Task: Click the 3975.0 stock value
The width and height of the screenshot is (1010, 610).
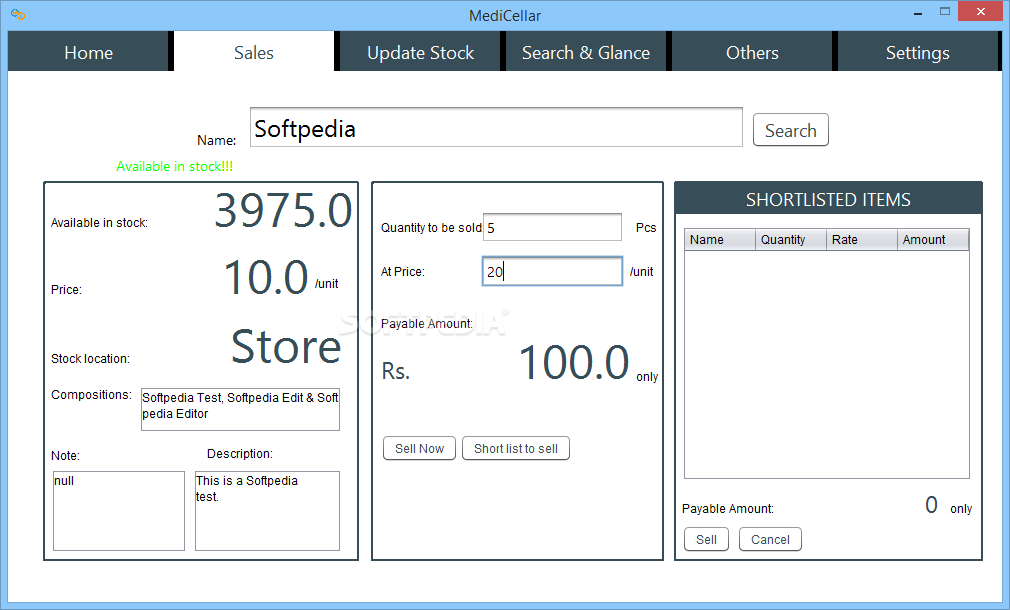Action: point(283,211)
